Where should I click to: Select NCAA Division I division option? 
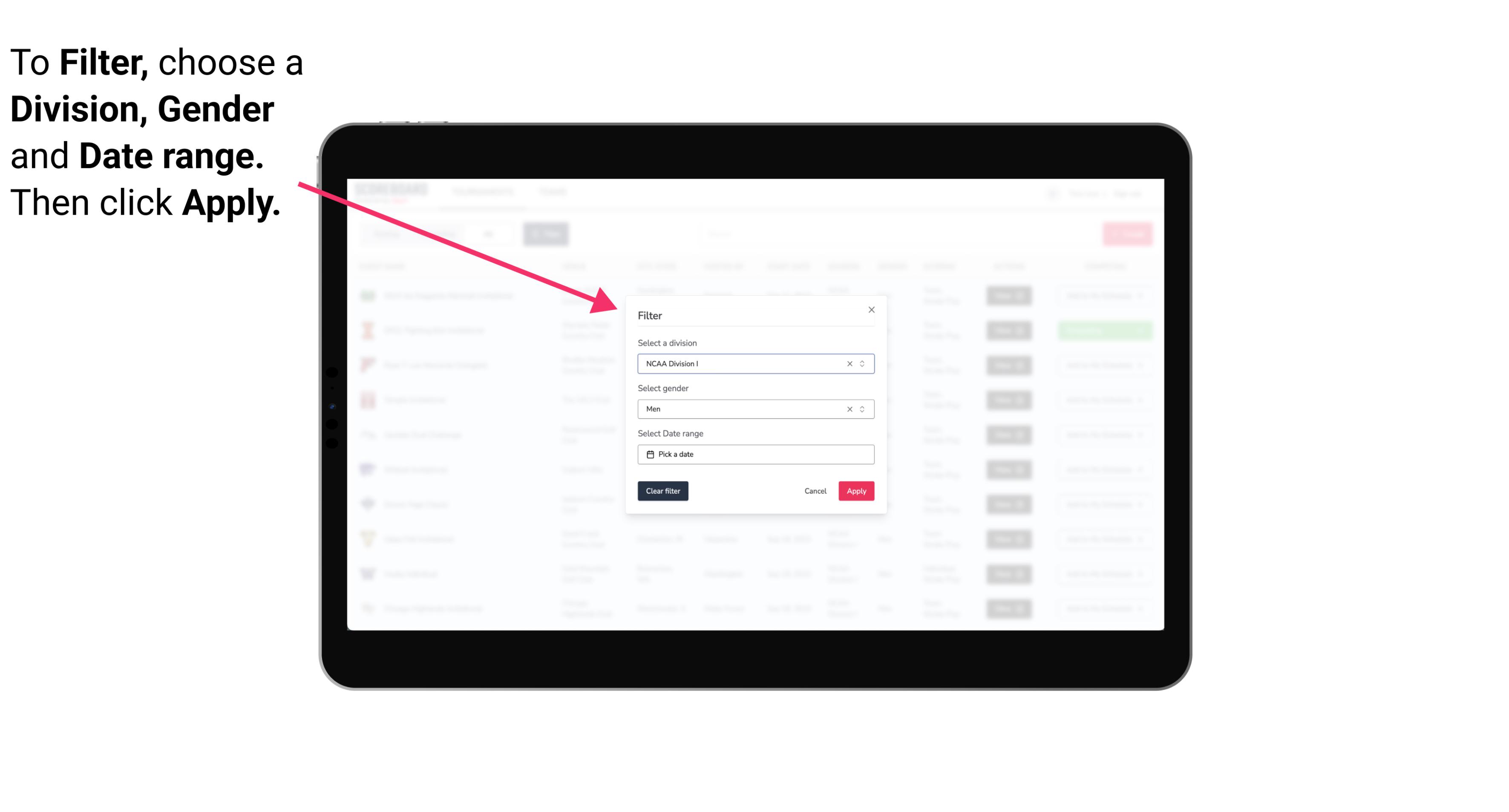tap(755, 363)
